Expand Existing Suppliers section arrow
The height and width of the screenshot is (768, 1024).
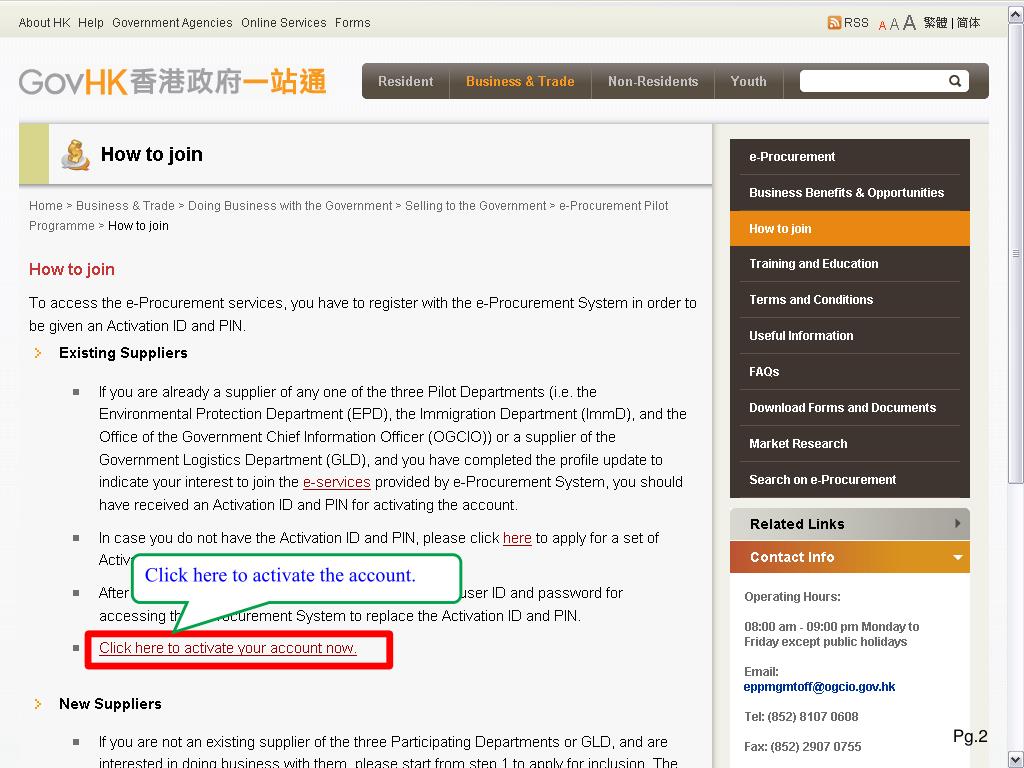click(x=38, y=353)
